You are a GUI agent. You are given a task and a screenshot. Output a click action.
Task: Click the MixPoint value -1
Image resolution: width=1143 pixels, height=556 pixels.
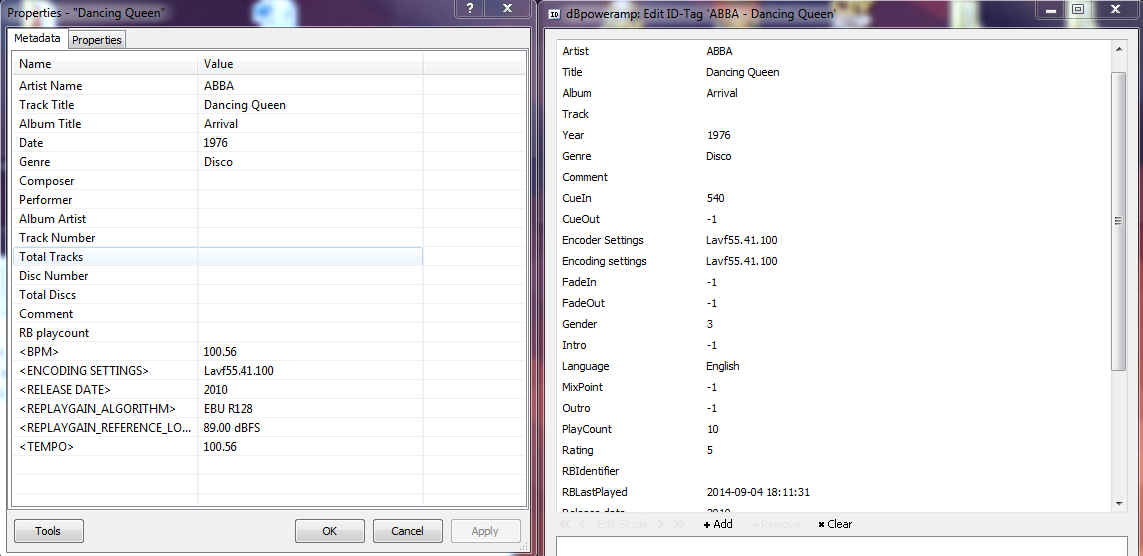712,387
